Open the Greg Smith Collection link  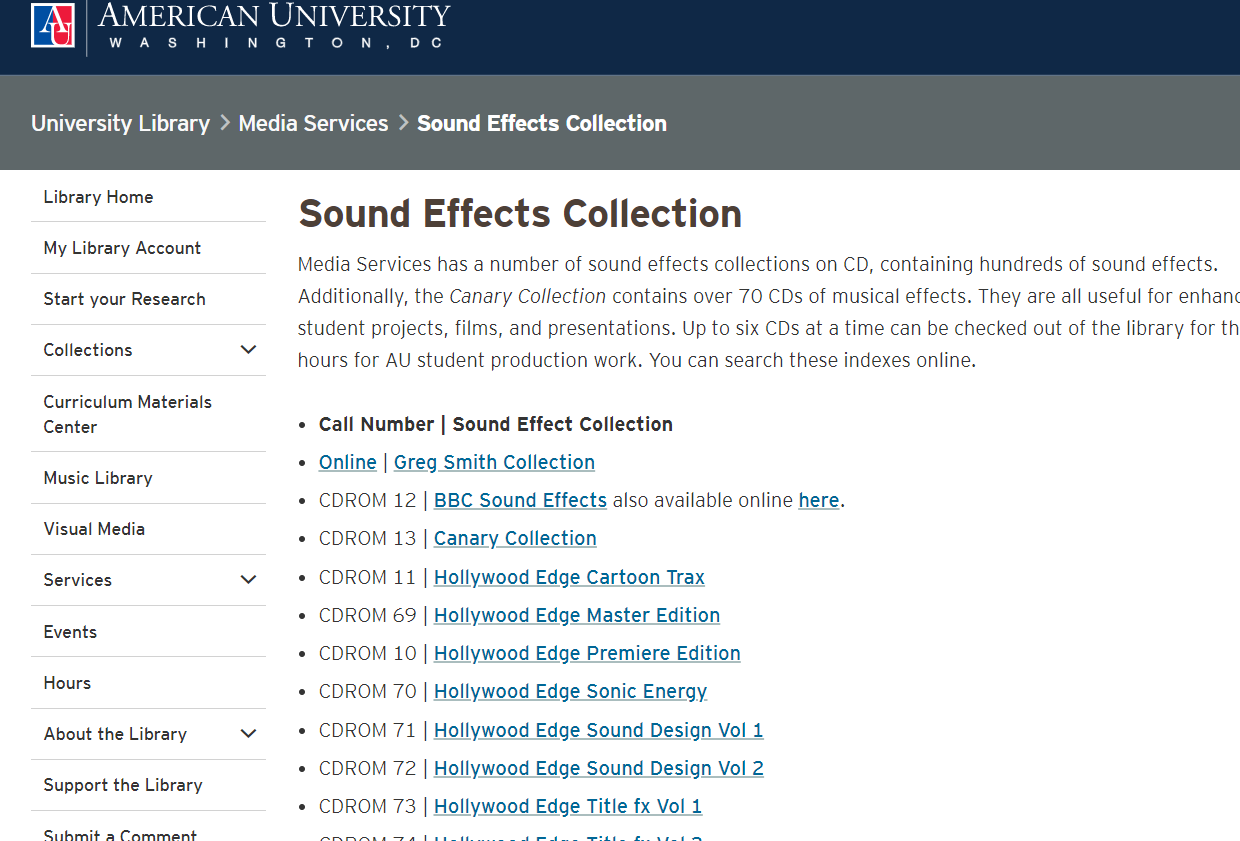coord(494,462)
